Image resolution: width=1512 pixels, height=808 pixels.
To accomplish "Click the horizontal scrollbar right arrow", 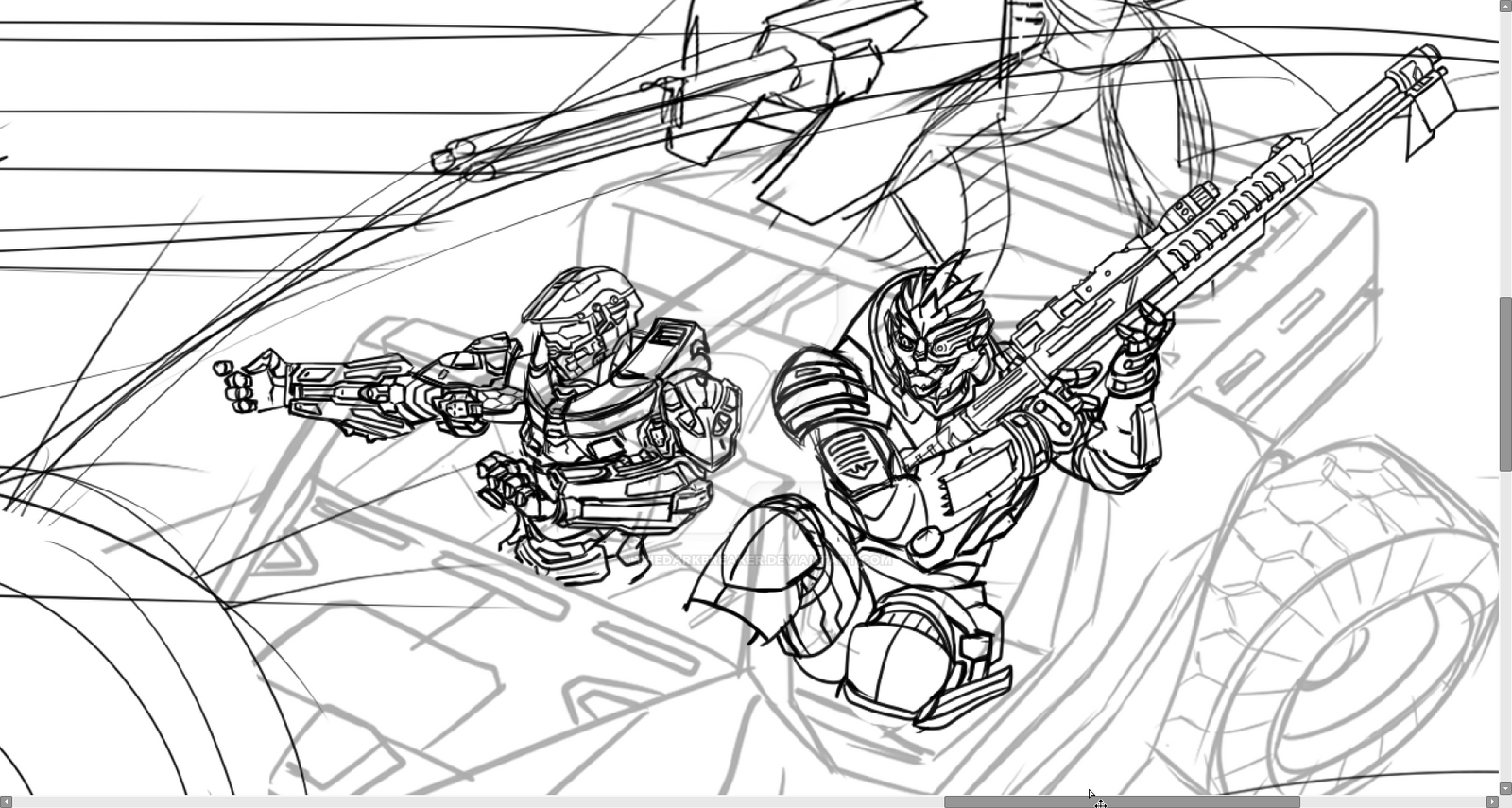I will 1492,801.
